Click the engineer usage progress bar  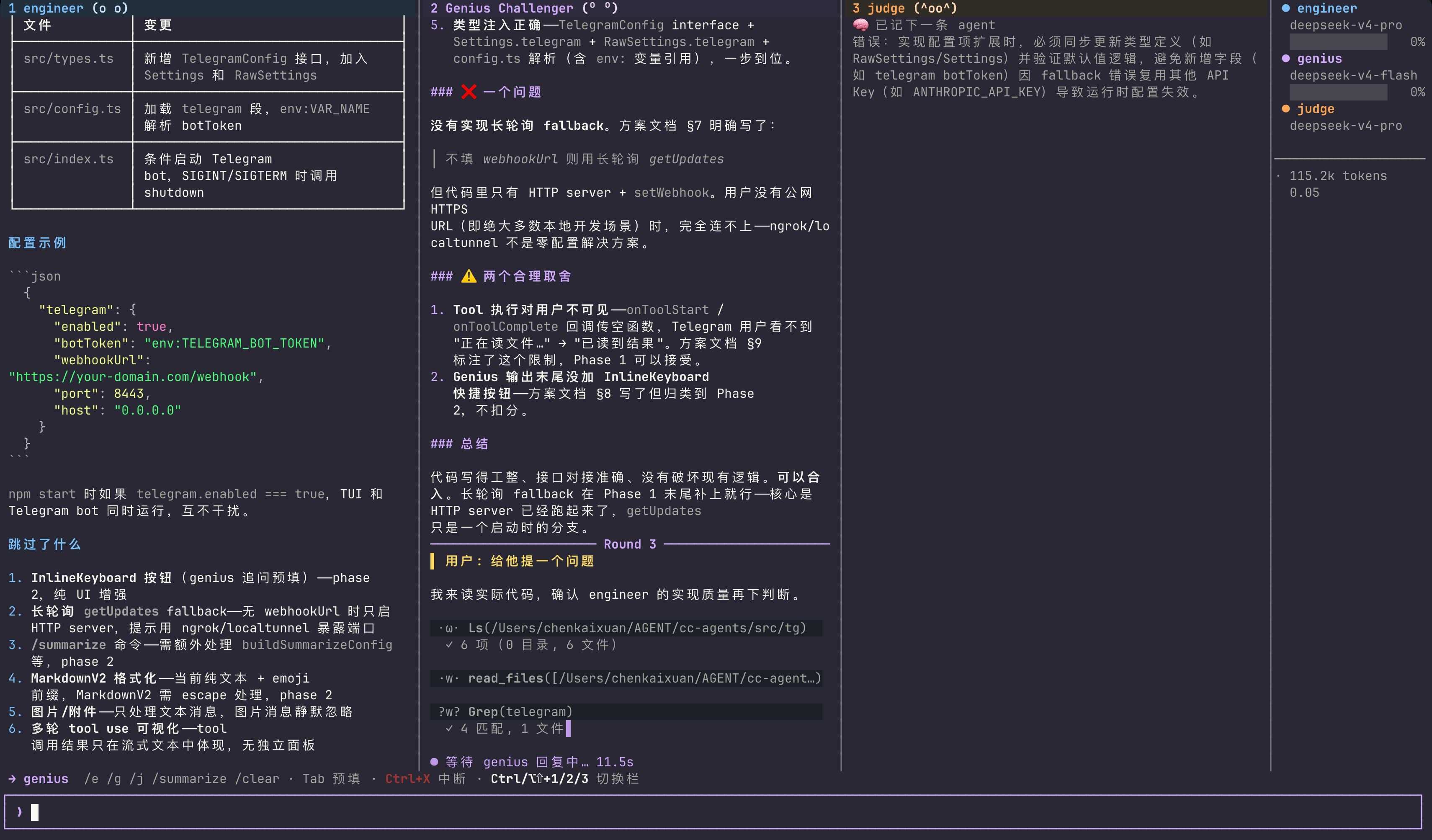(x=1338, y=41)
